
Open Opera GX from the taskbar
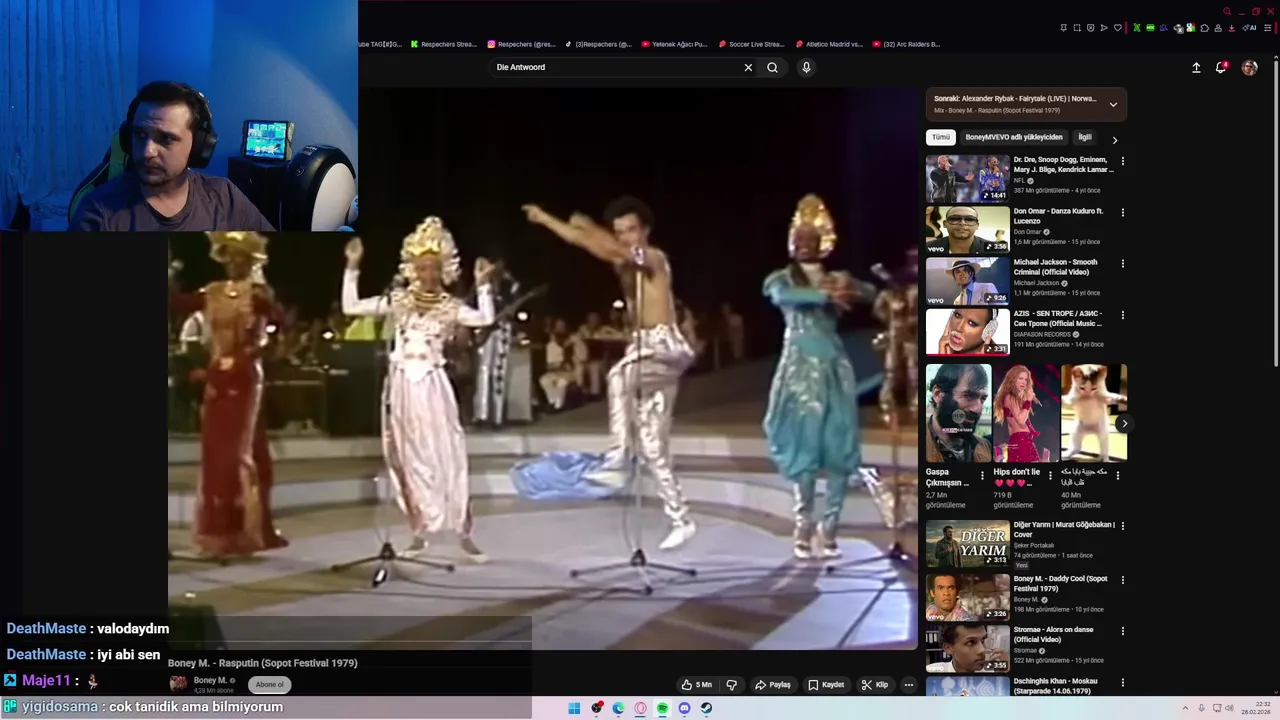640,708
